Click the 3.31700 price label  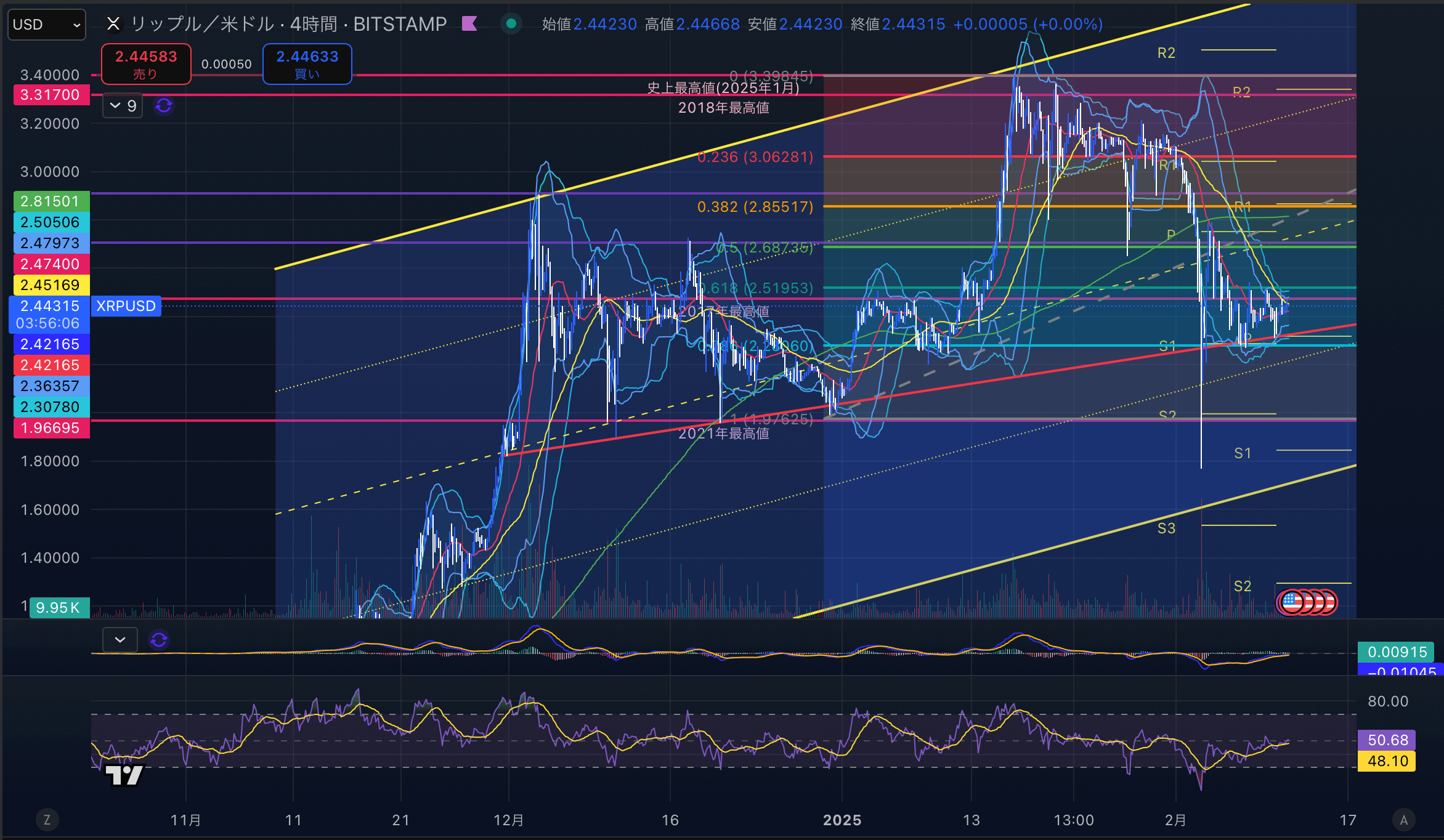click(51, 95)
